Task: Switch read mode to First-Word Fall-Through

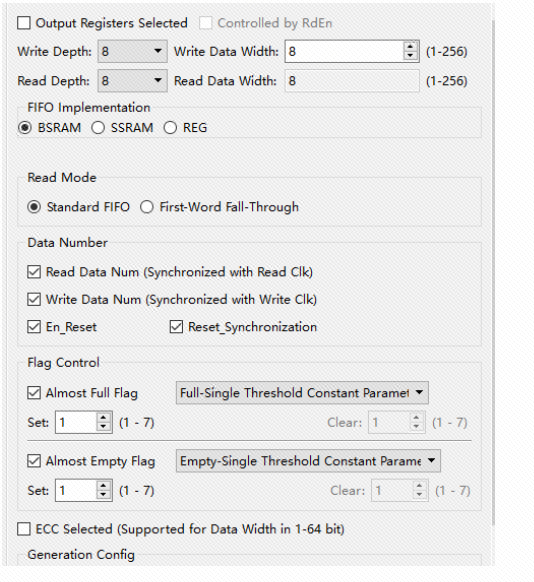Action: (x=147, y=207)
